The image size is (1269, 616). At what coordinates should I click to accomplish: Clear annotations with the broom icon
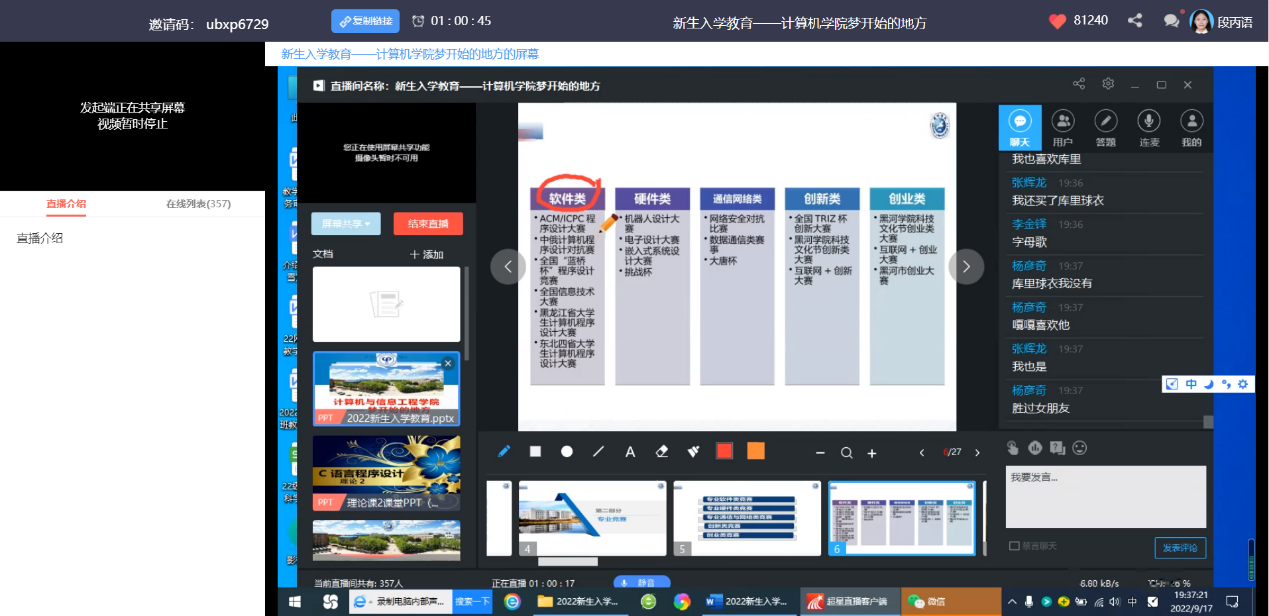(x=693, y=452)
